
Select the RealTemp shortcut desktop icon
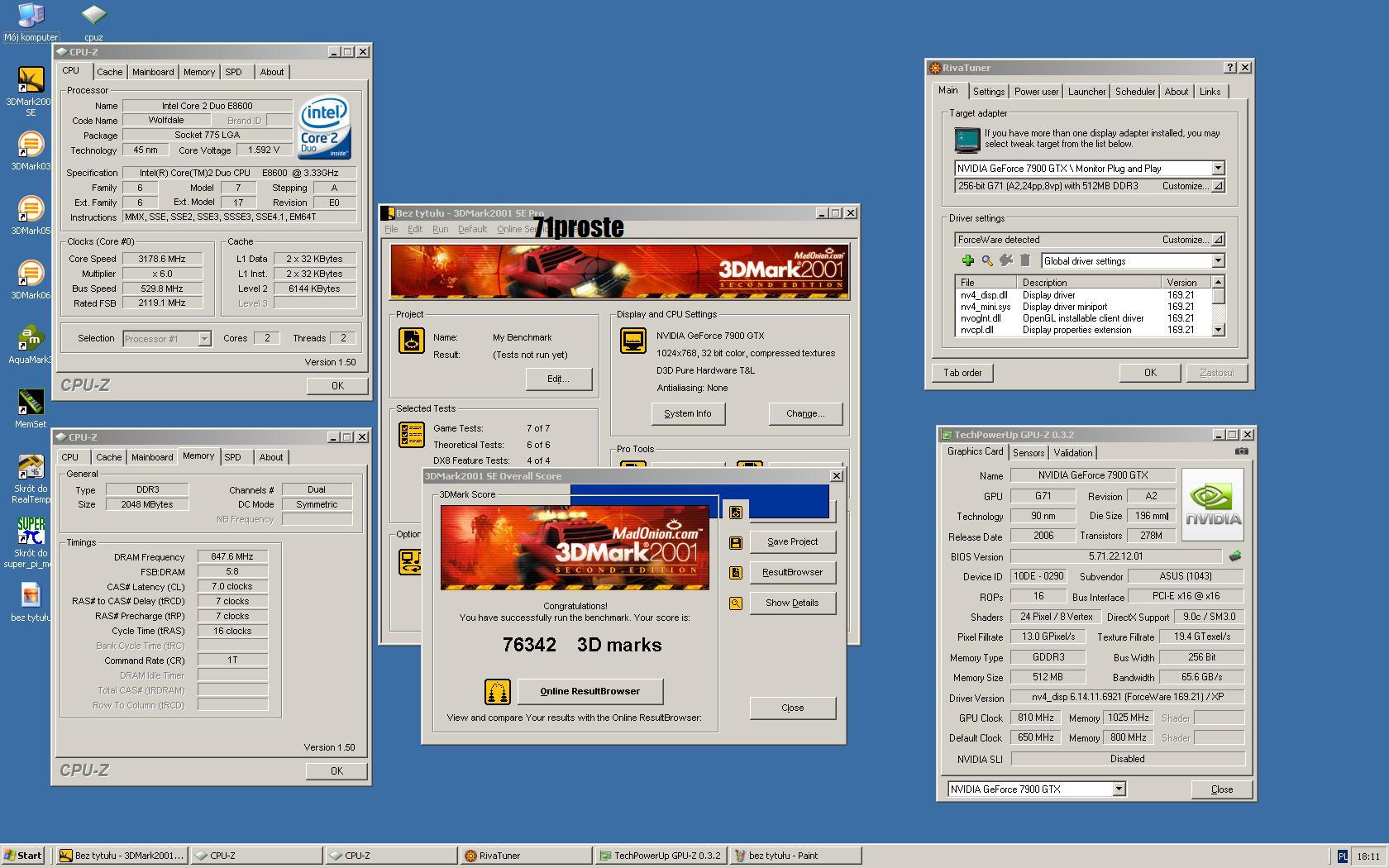(31, 478)
